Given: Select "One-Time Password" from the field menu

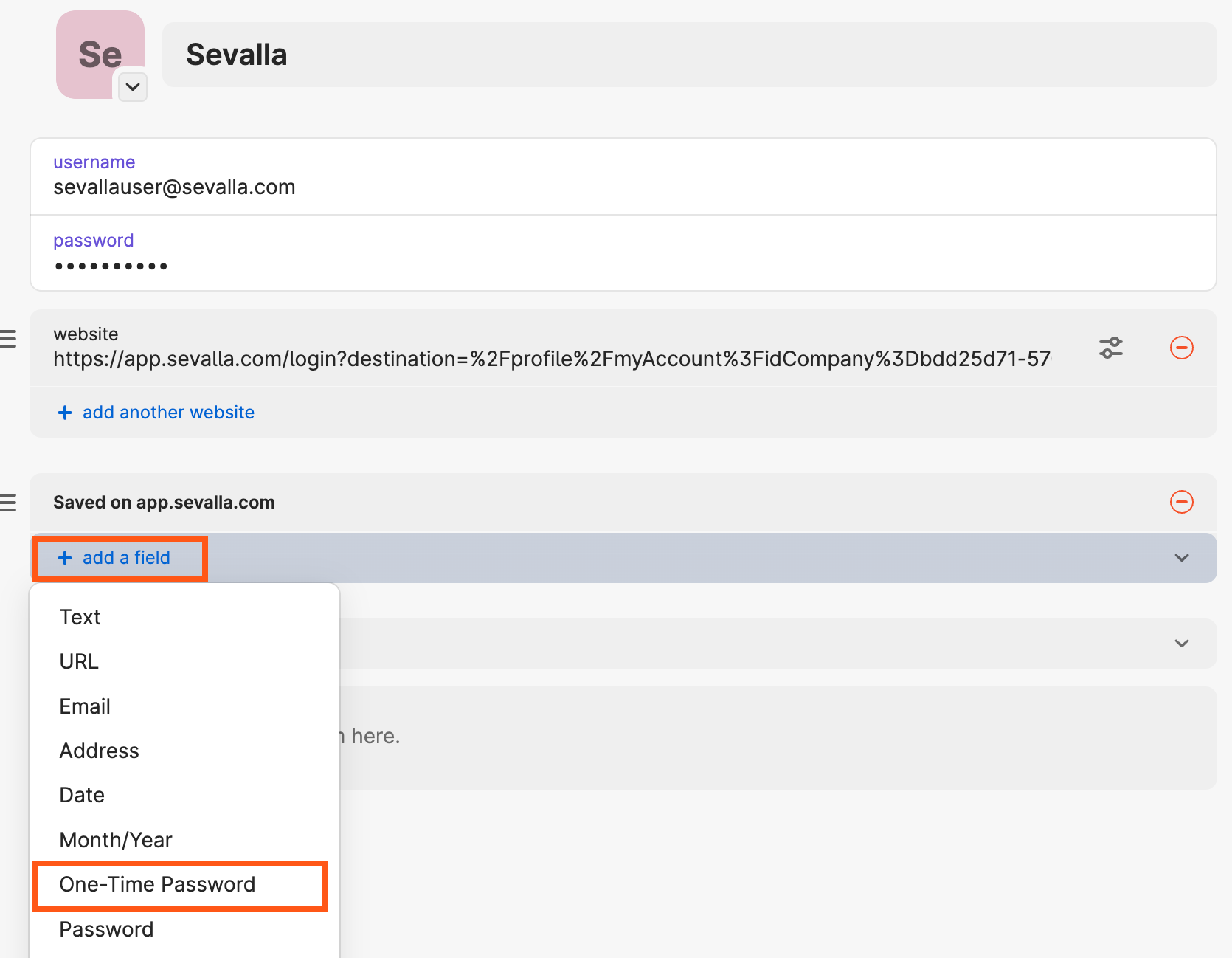Looking at the screenshot, I should point(157,884).
